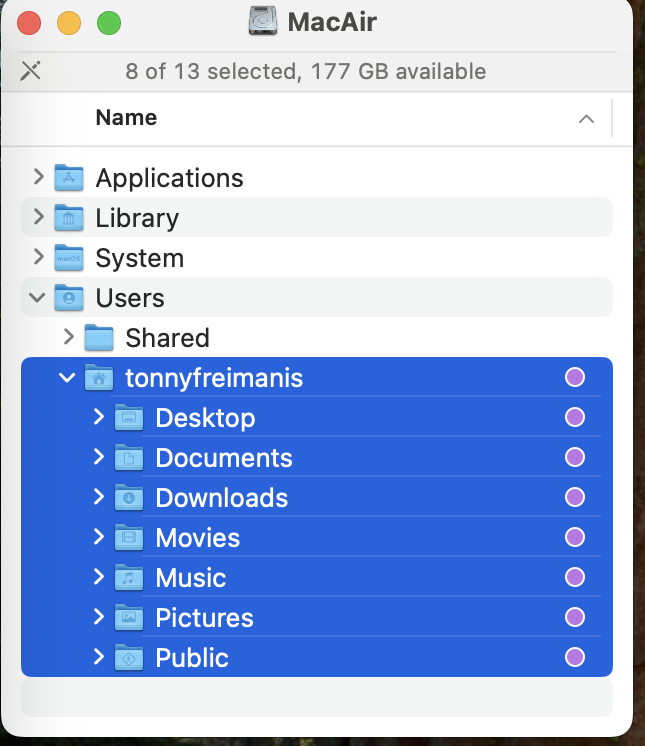Screen dimensions: 645x746
Task: Collapse the tonnyfreimanis folder arrow
Action: click(67, 378)
